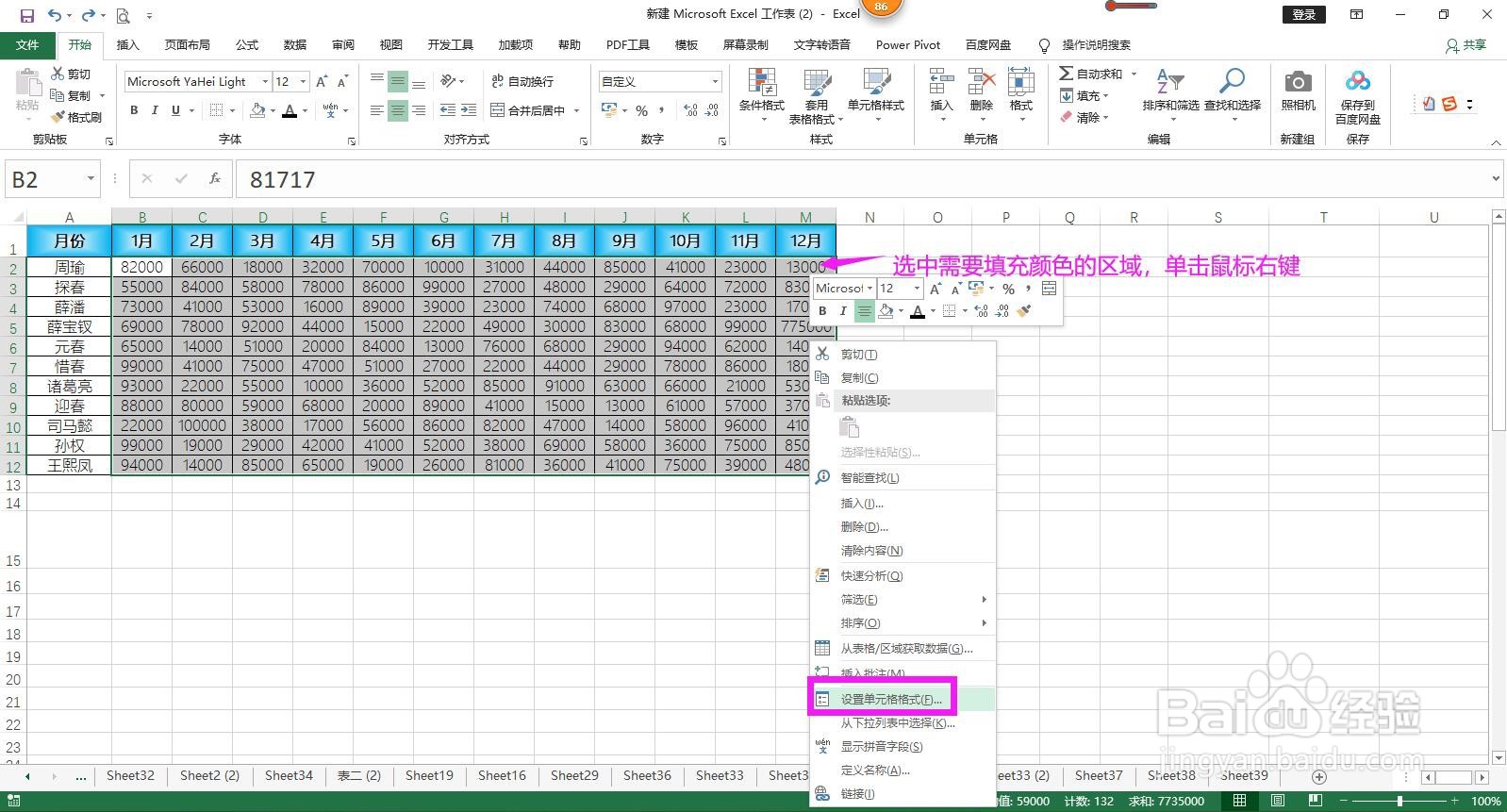Toggle Bold in the mini toolbar
The width and height of the screenshot is (1507, 812).
pyautogui.click(x=822, y=310)
